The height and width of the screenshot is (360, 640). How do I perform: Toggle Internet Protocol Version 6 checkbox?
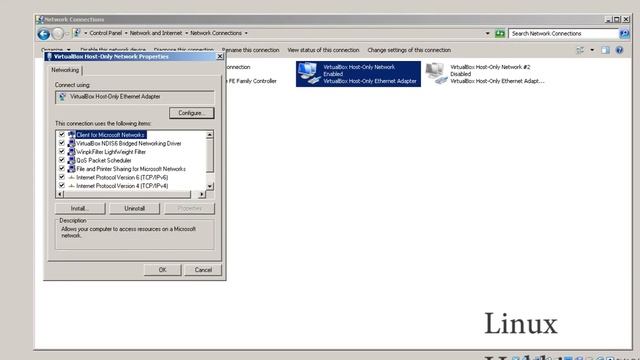62,177
